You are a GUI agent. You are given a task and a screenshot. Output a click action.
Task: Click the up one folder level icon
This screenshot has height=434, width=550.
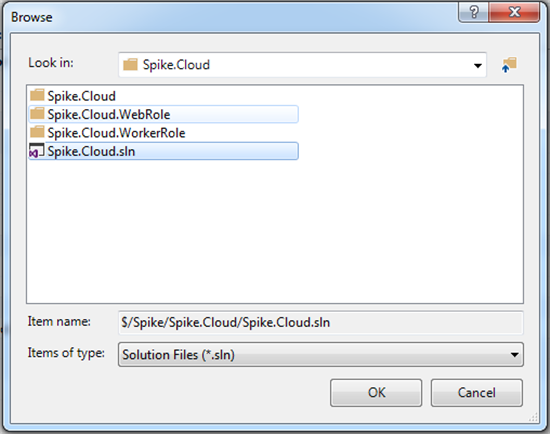coord(509,65)
